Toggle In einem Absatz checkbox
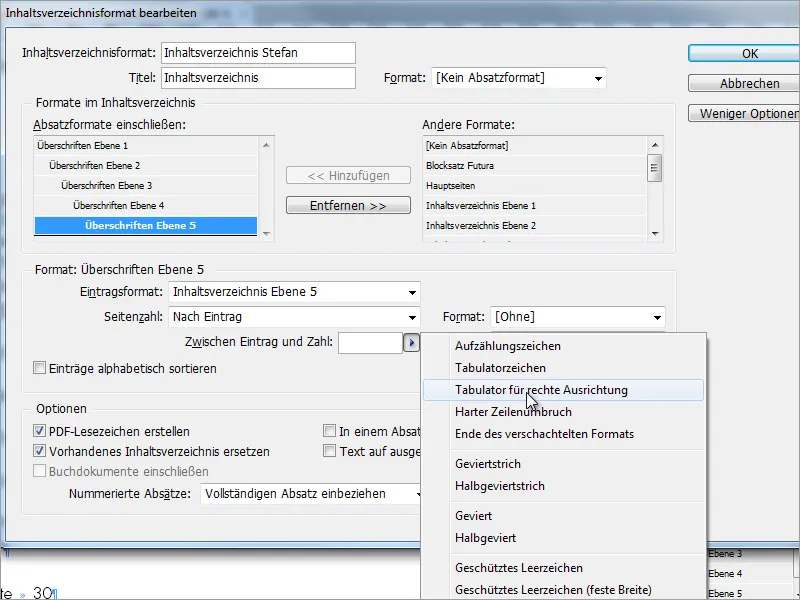Image resolution: width=800 pixels, height=600 pixels. [x=330, y=431]
